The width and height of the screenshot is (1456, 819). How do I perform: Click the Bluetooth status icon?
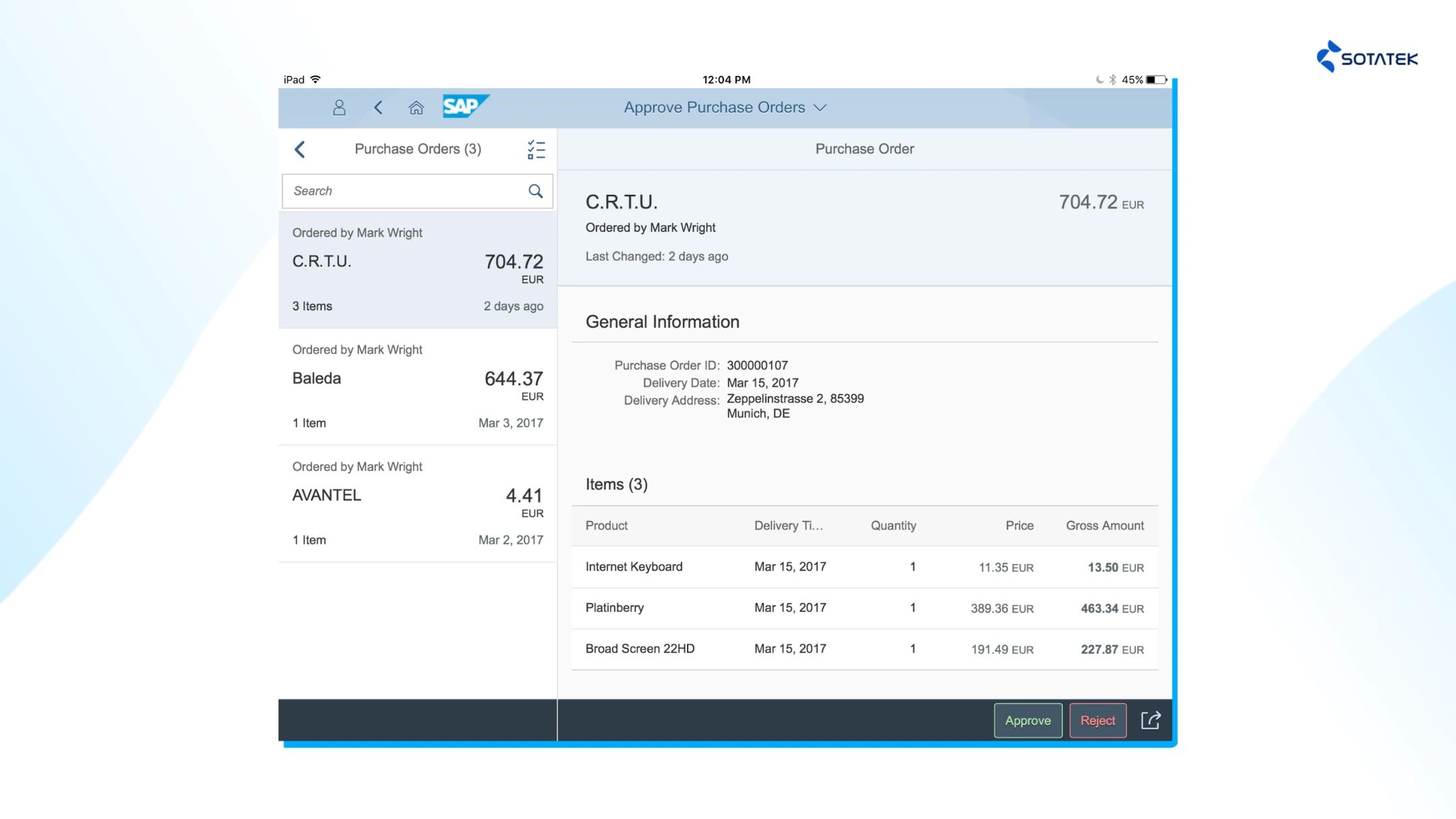click(1112, 80)
